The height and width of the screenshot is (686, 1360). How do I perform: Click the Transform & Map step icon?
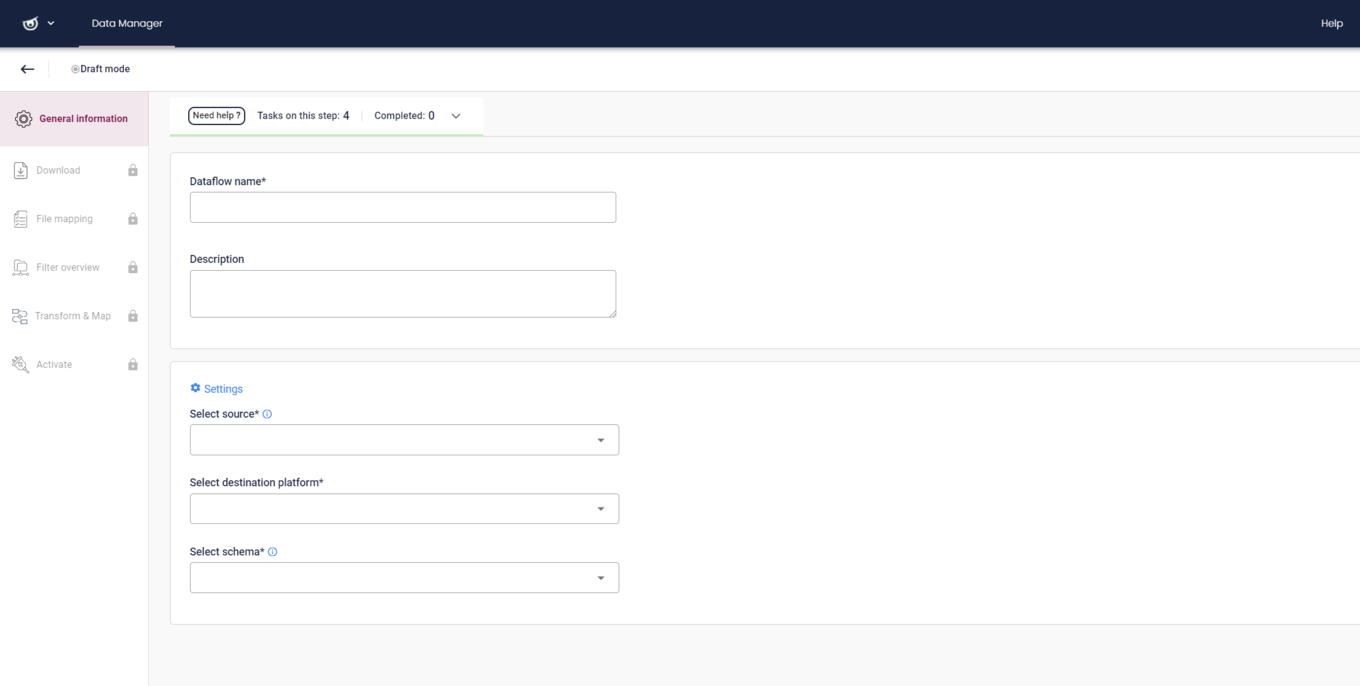(x=20, y=316)
